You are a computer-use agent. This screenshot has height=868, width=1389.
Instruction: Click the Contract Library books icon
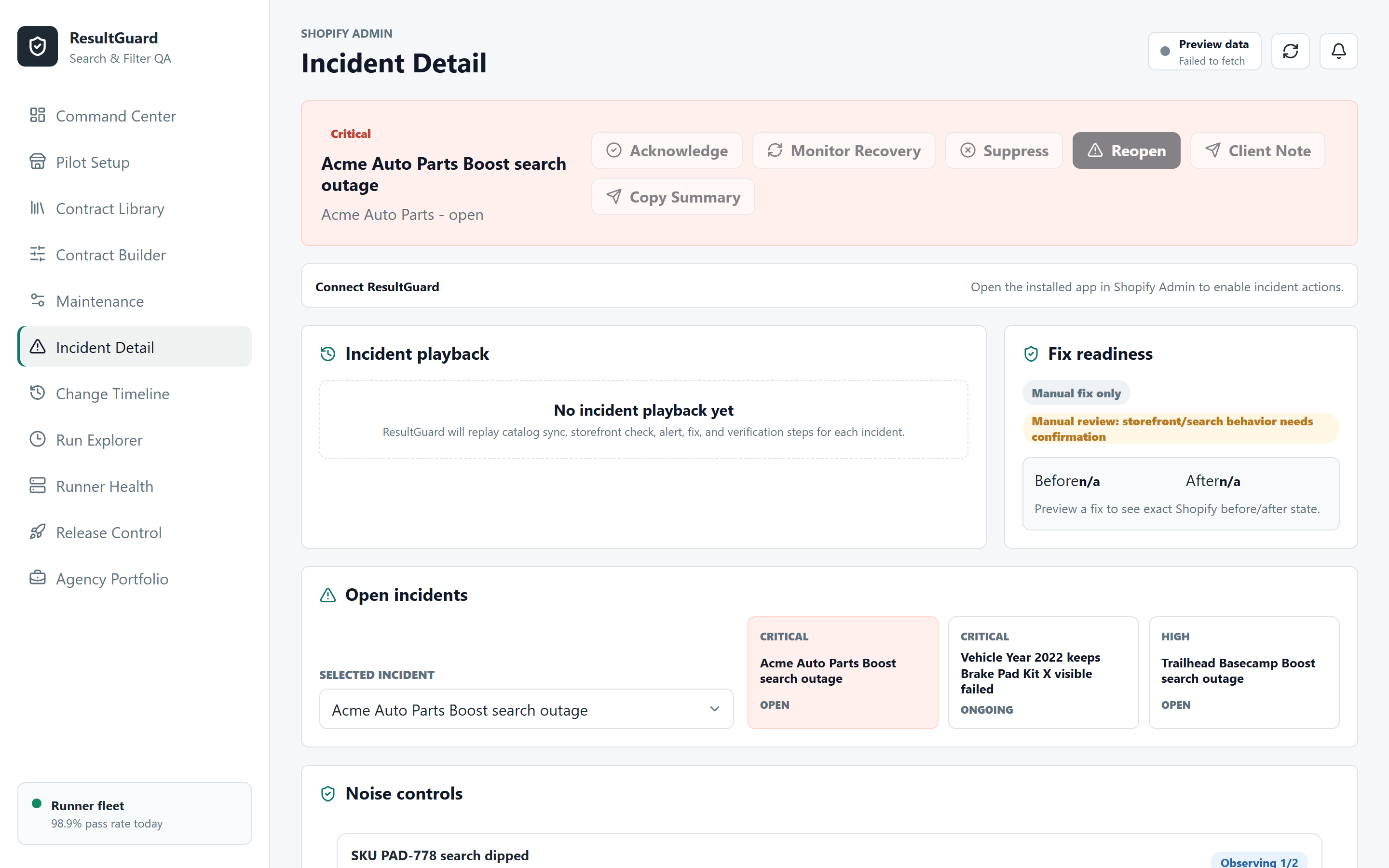(37, 208)
